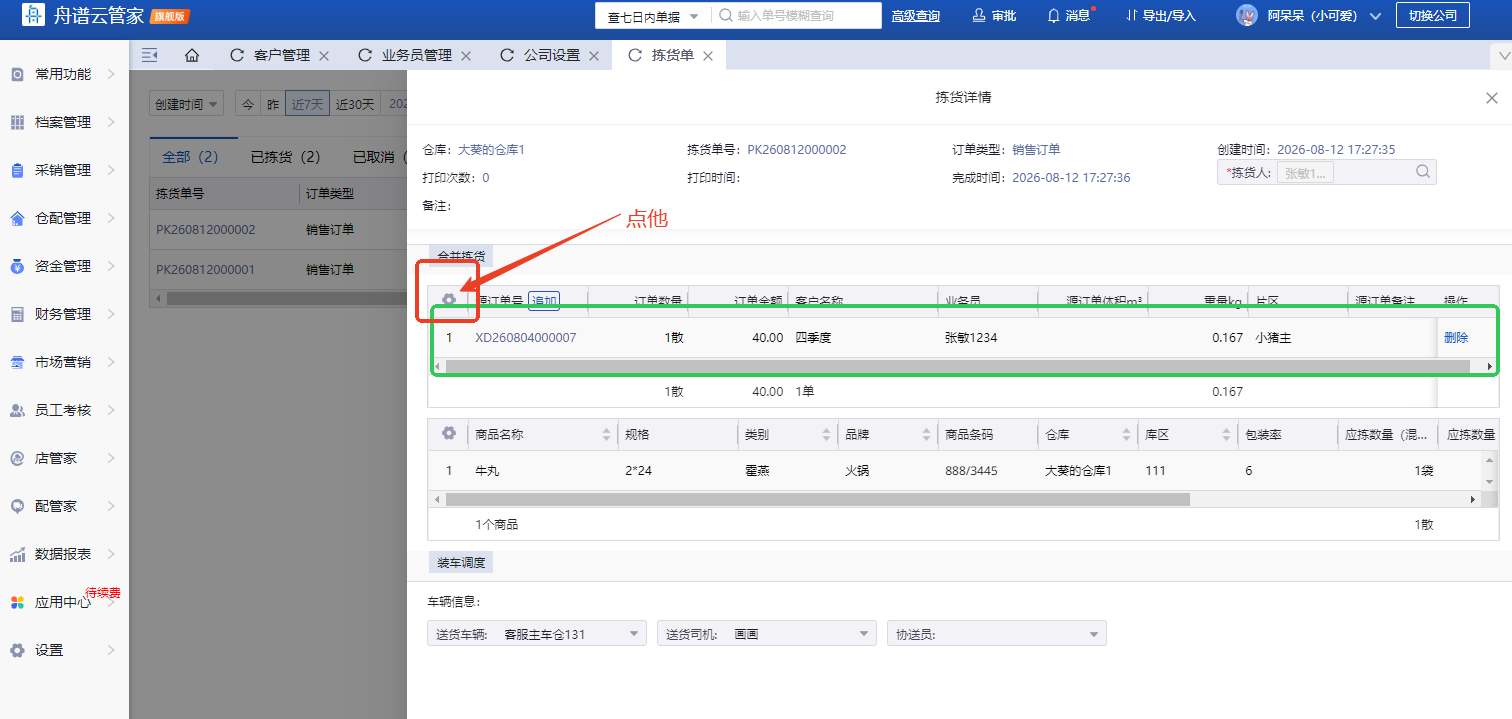Click the 应用中心 sidebar icon
This screenshot has width=1512, height=719.
pos(17,602)
